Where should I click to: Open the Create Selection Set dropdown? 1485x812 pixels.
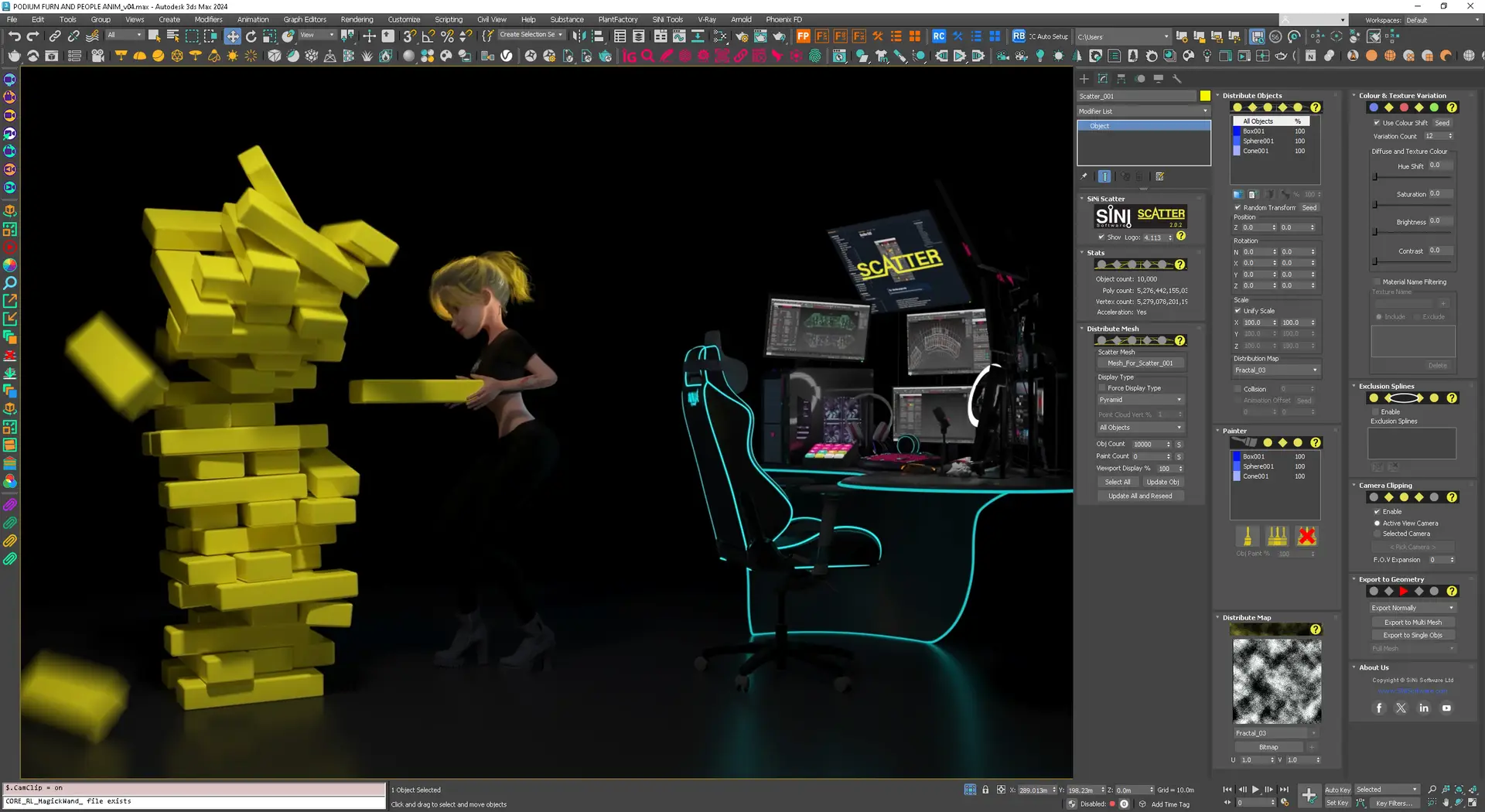coord(531,35)
